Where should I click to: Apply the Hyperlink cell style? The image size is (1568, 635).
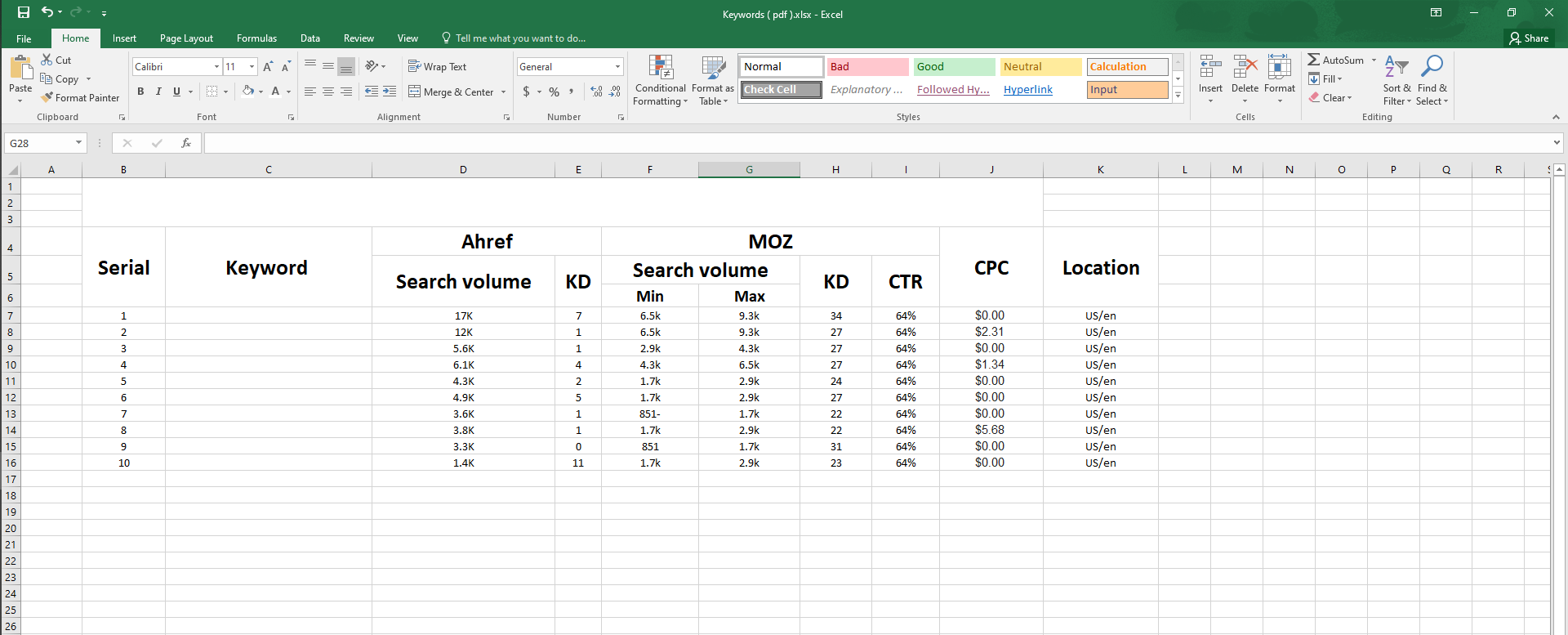tap(1027, 90)
